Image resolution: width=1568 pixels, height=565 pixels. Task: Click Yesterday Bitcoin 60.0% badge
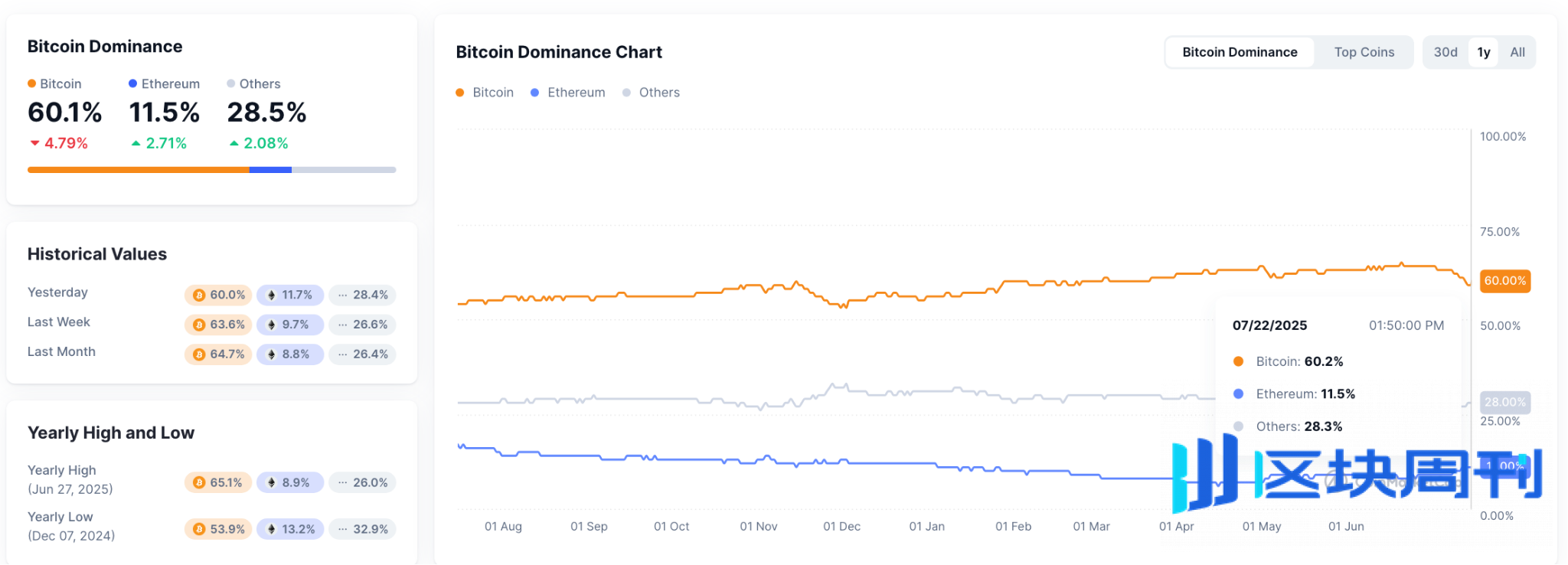(218, 295)
